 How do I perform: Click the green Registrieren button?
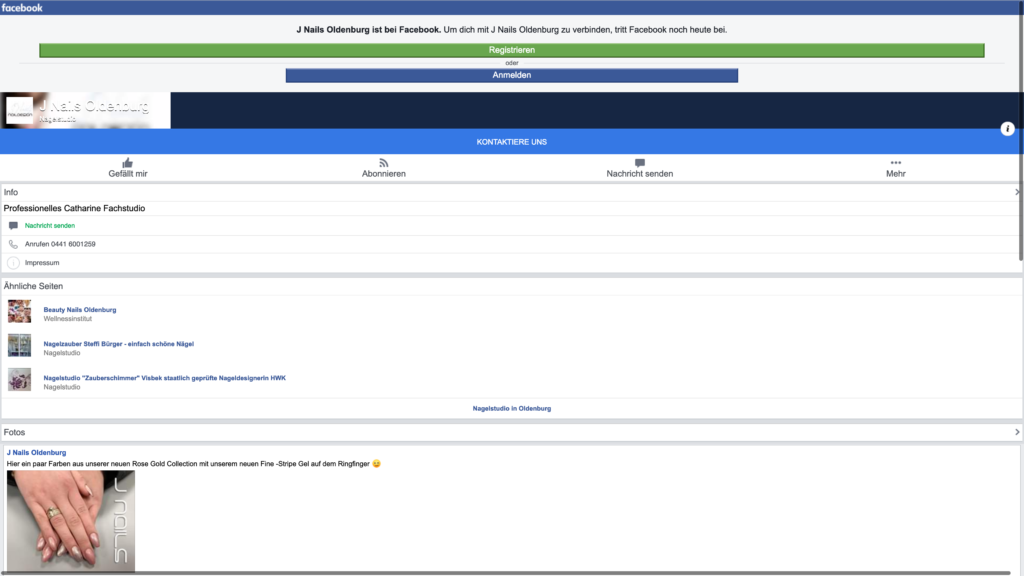pos(511,50)
